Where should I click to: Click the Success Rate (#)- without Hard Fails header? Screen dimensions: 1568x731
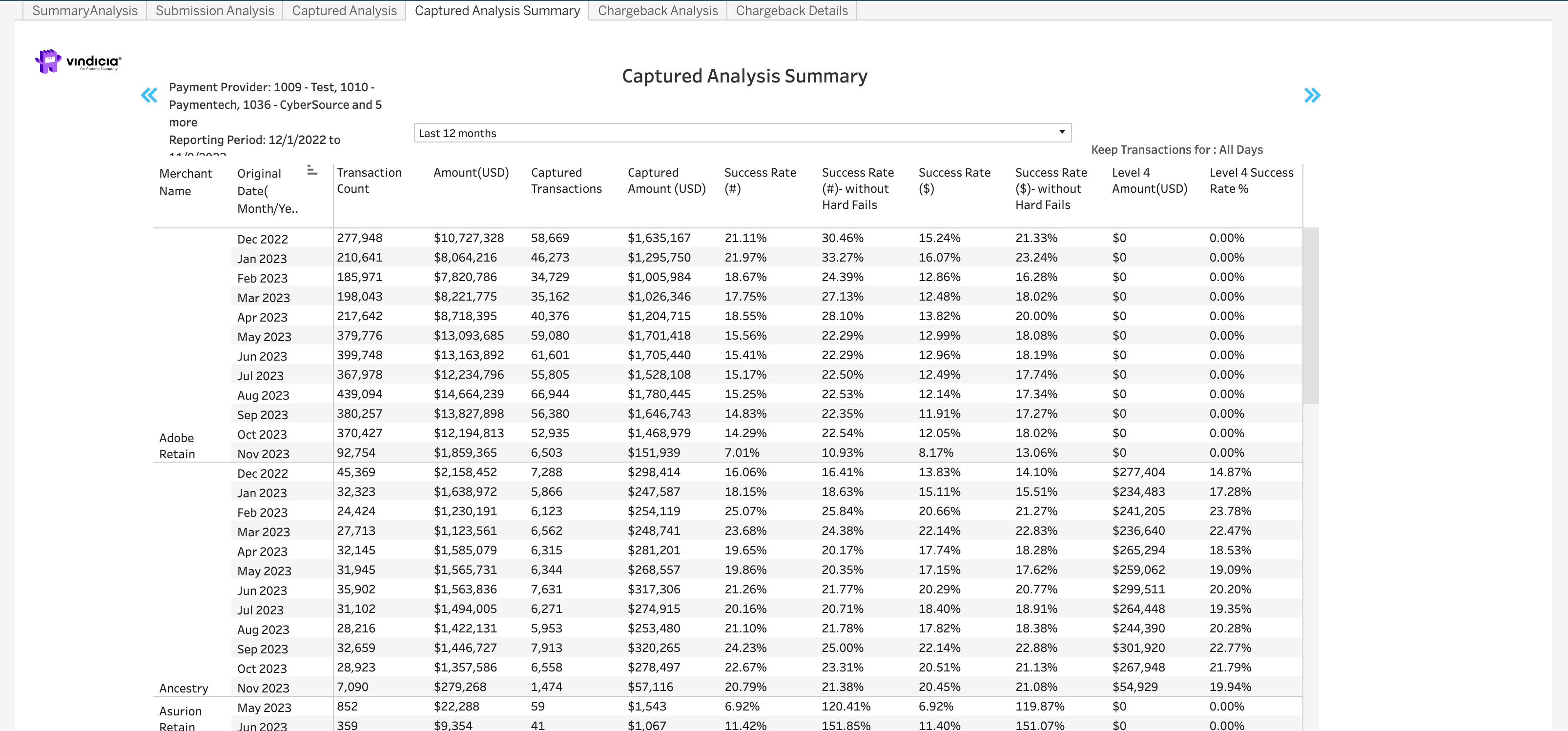pyautogui.click(x=858, y=189)
